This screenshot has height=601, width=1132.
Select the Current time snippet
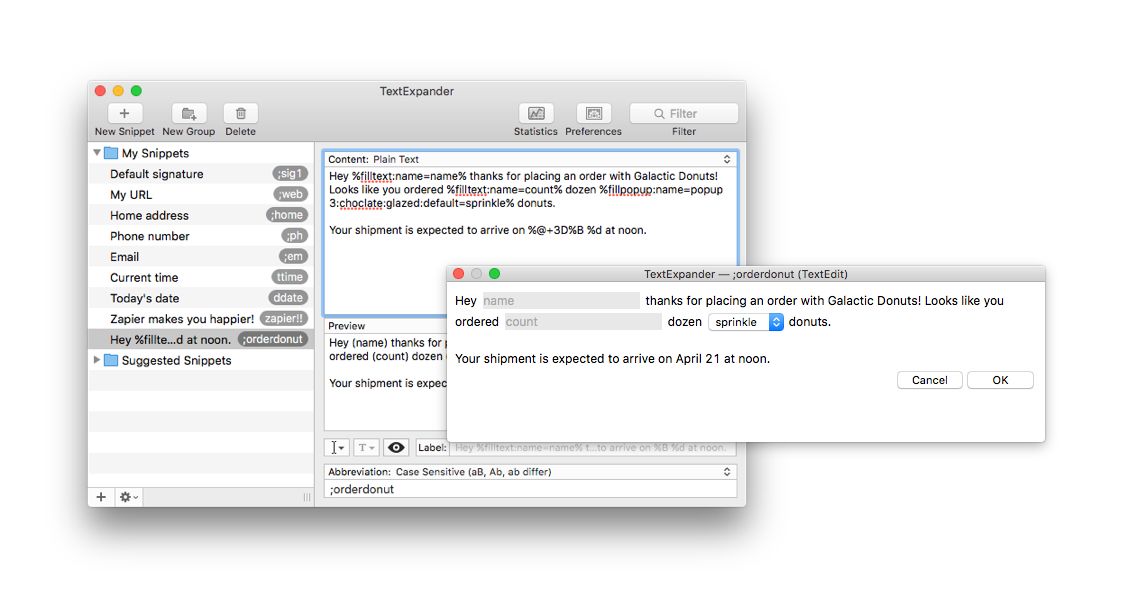pyautogui.click(x=201, y=277)
